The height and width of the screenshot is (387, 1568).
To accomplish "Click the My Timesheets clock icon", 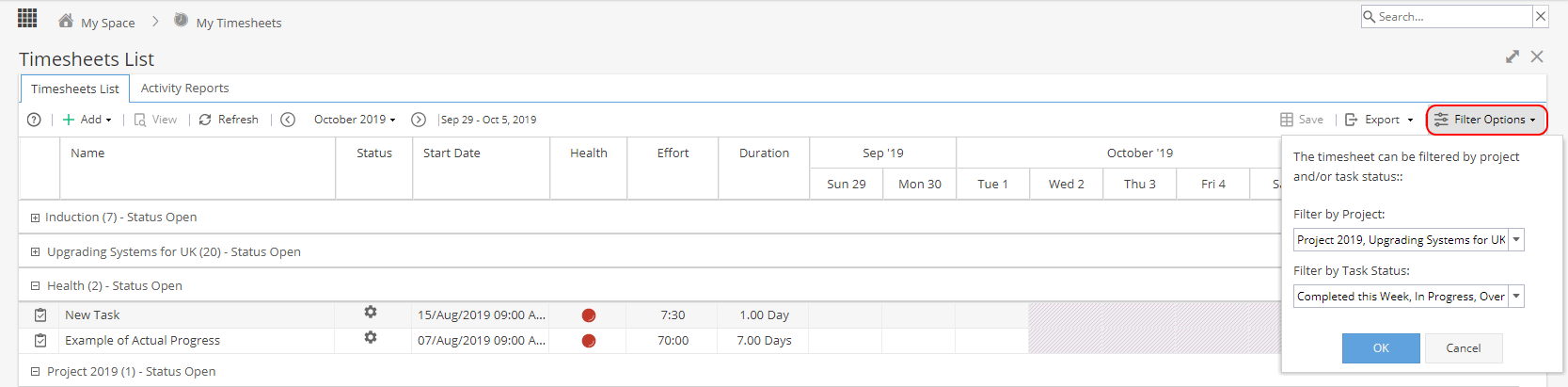I will [181, 20].
